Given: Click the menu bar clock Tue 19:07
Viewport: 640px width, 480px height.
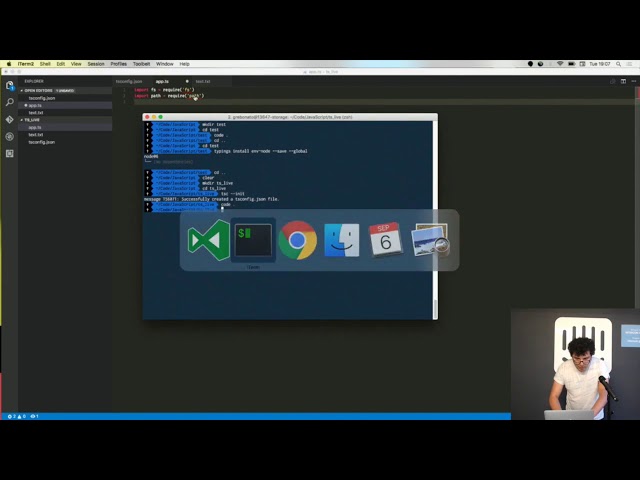Looking at the screenshot, I should coord(600,64).
